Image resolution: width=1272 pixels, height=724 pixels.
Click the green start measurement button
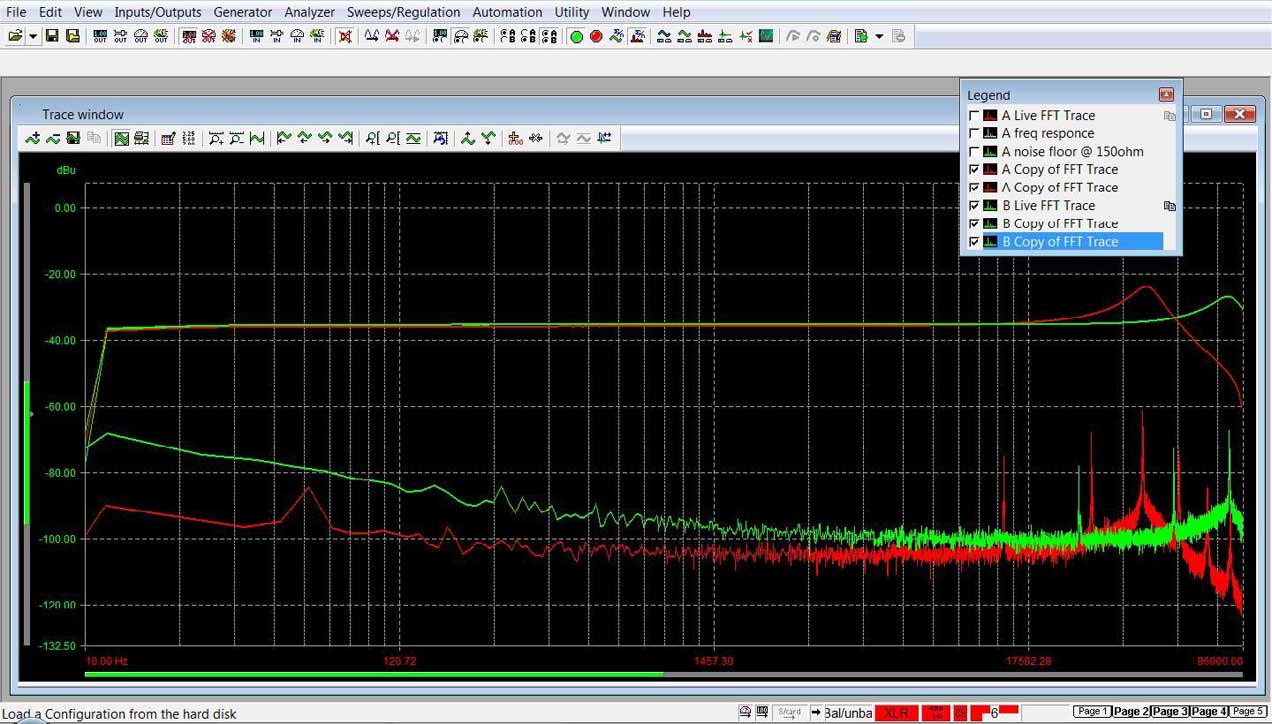pos(576,36)
